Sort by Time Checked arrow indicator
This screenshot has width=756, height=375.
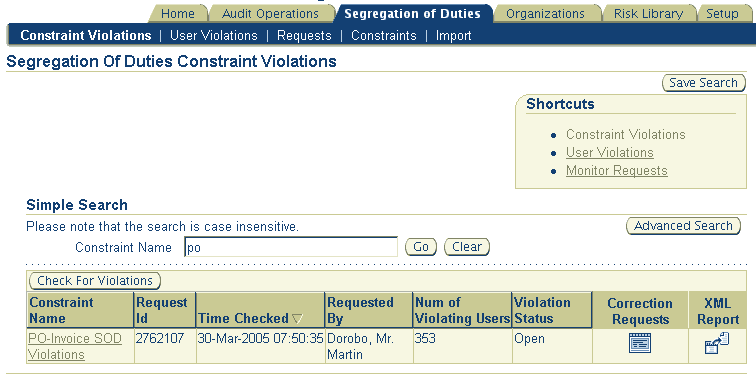[297, 319]
